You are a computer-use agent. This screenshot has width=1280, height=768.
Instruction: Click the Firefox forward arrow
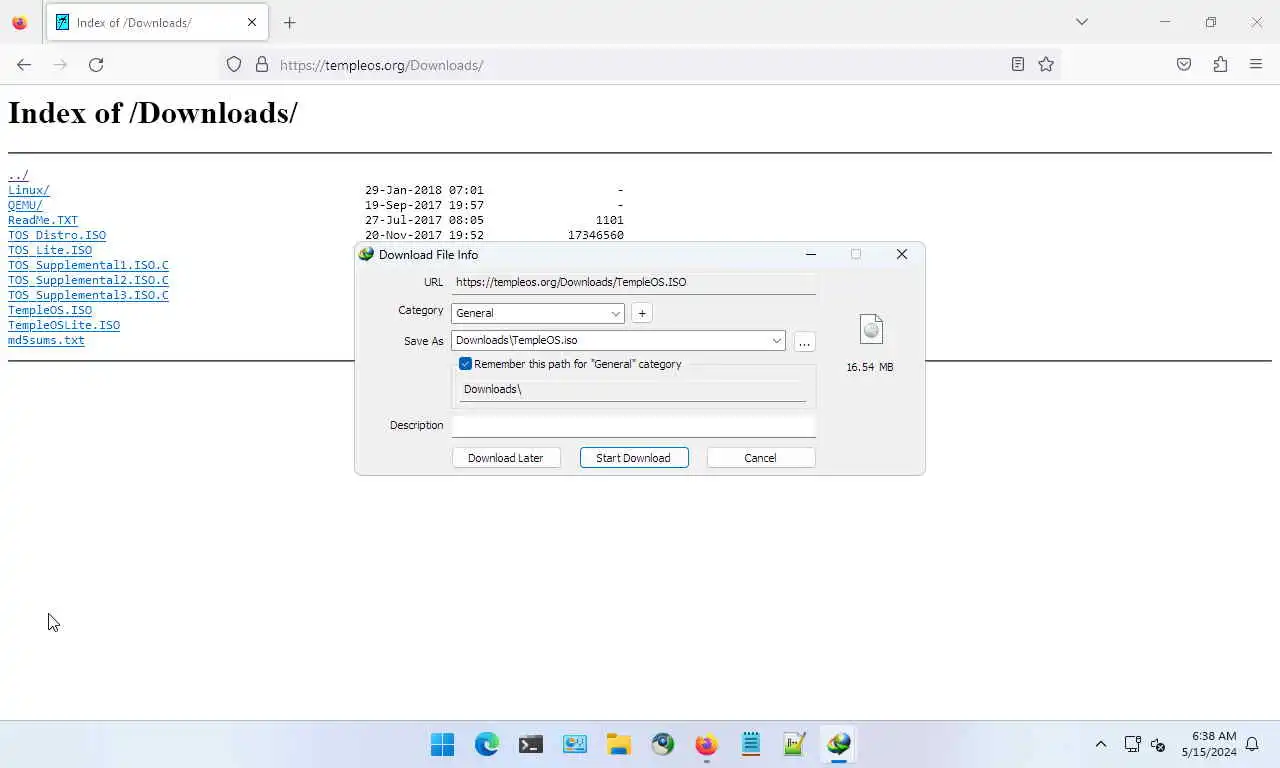pos(60,64)
